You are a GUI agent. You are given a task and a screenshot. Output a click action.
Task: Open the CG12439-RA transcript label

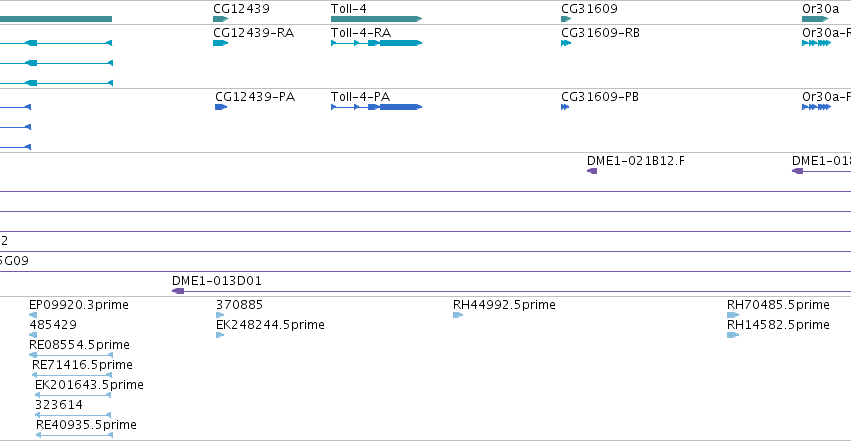click(253, 33)
